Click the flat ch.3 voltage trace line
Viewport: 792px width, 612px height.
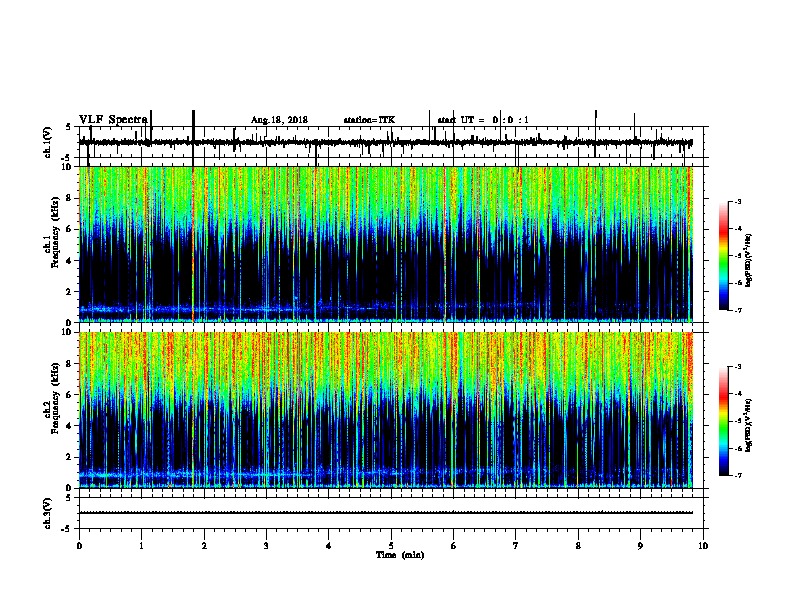(x=385, y=513)
